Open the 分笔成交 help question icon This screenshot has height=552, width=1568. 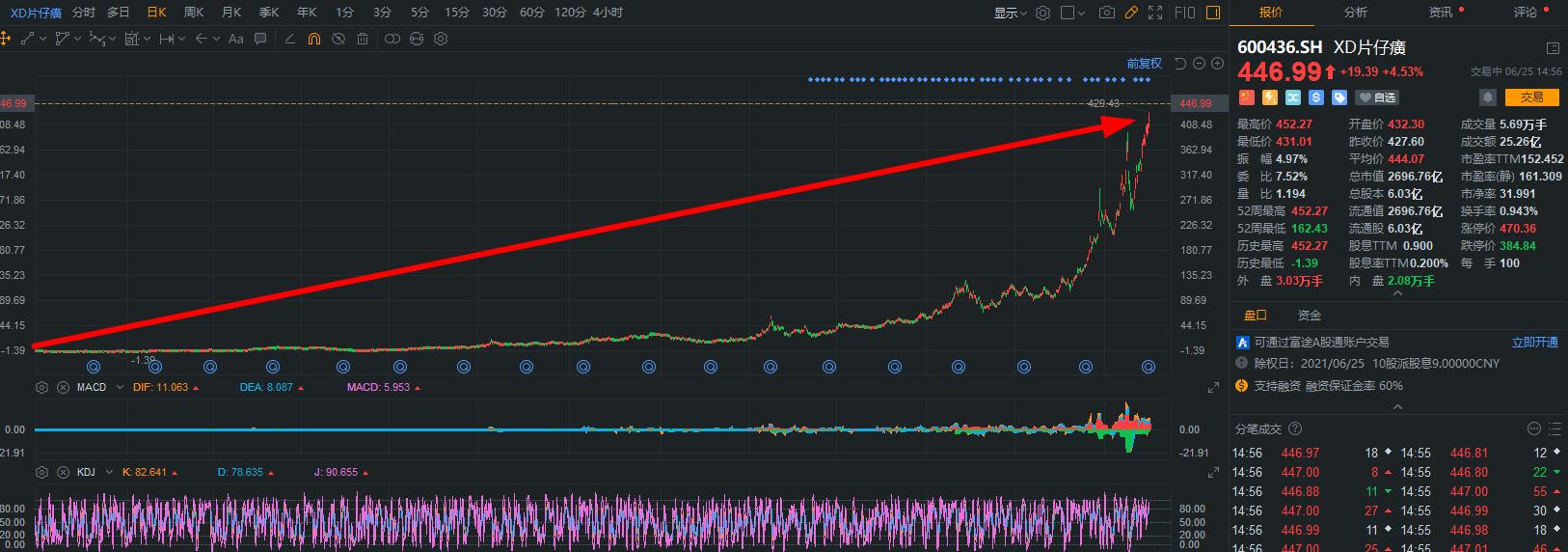[1295, 428]
